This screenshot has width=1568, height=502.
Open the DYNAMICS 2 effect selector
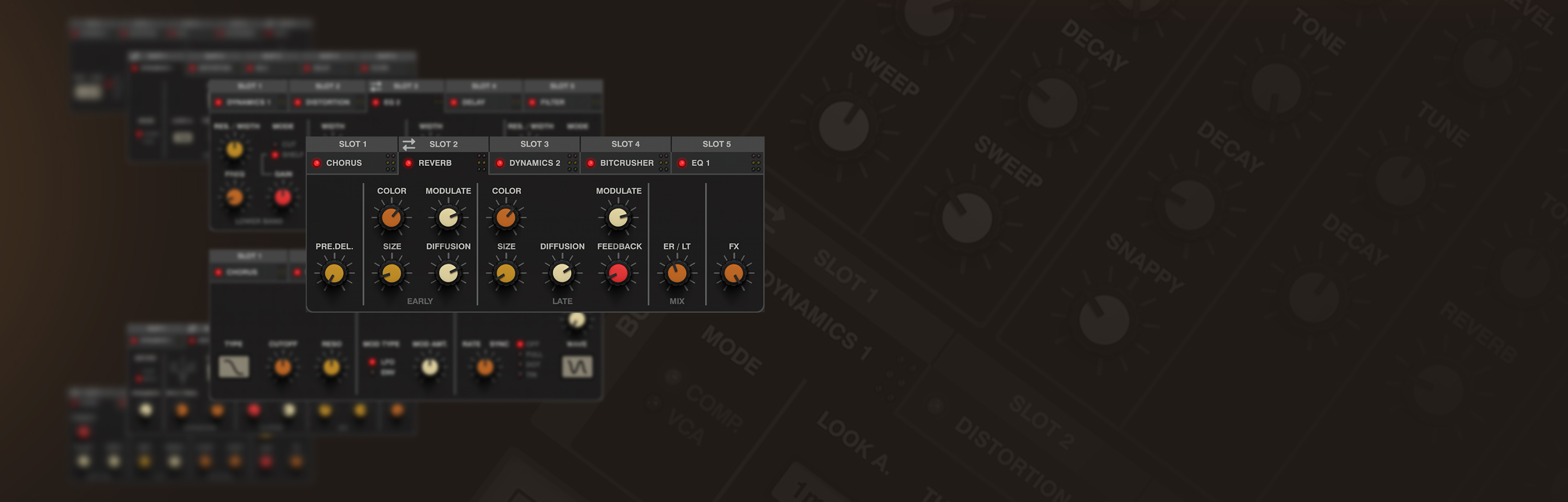click(535, 163)
